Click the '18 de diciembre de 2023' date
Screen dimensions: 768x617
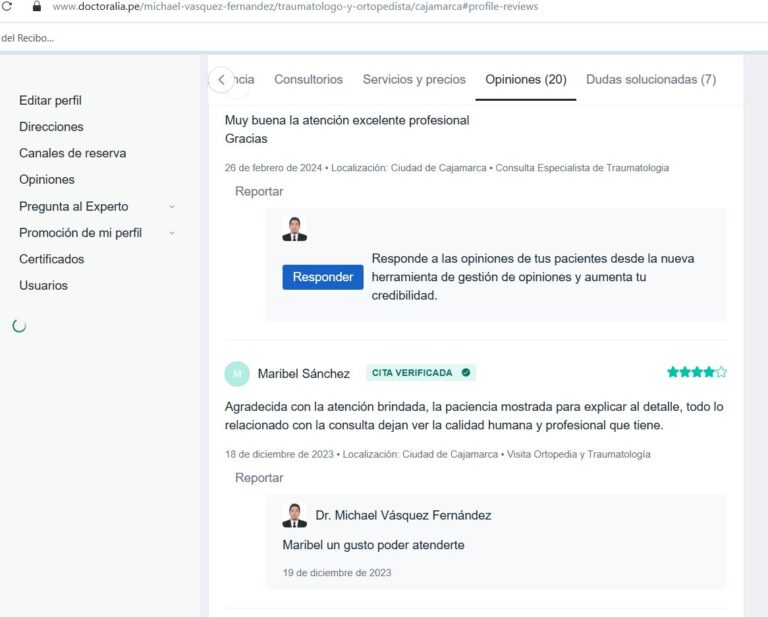[279, 454]
